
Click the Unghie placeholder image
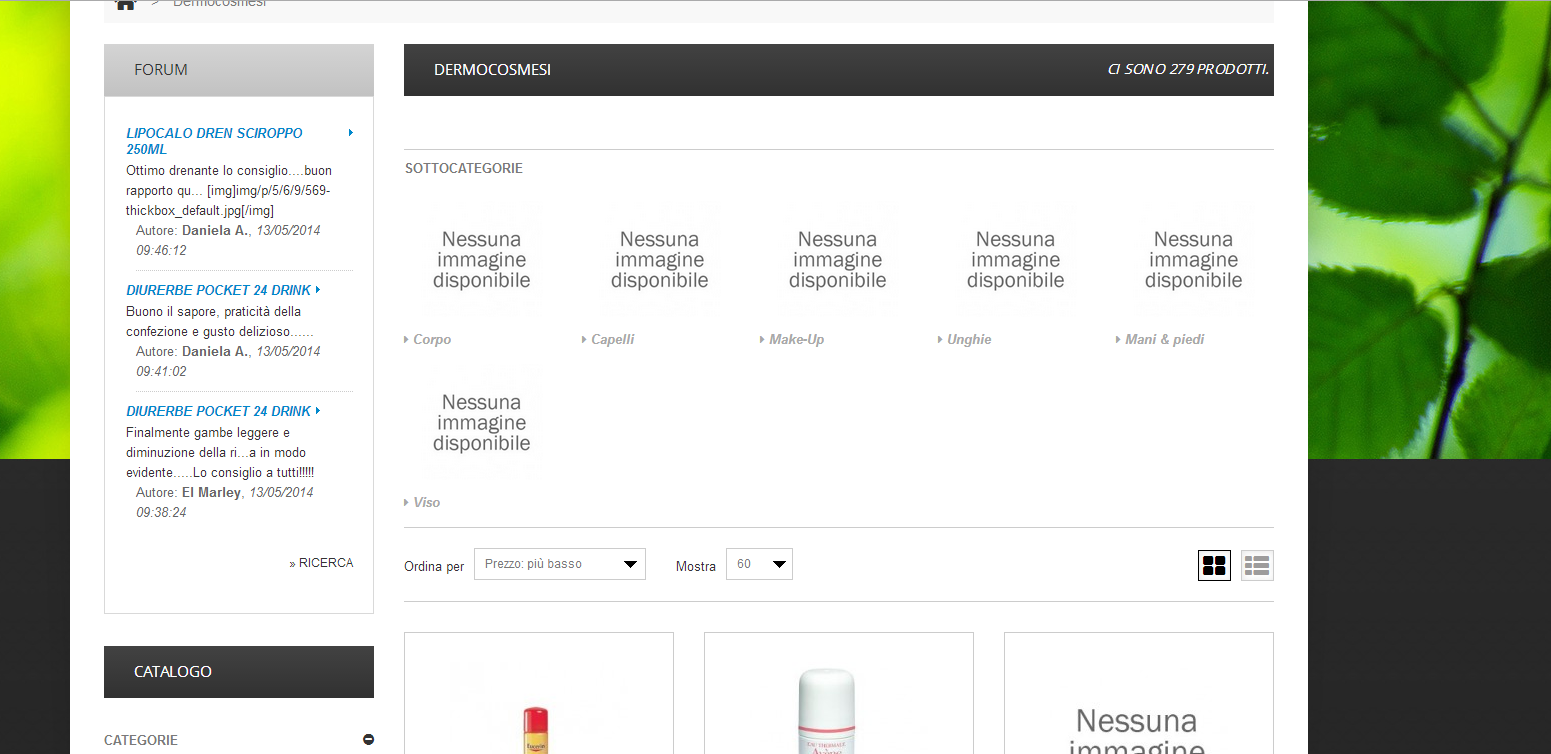point(1016,260)
